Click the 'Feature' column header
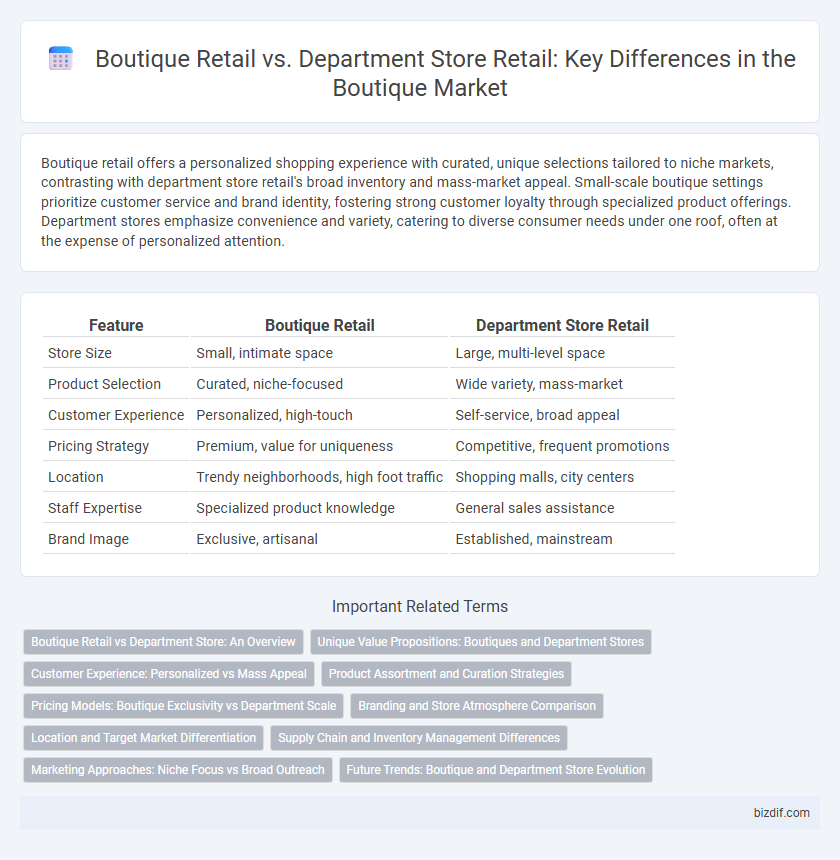840x860 pixels. [x=116, y=325]
